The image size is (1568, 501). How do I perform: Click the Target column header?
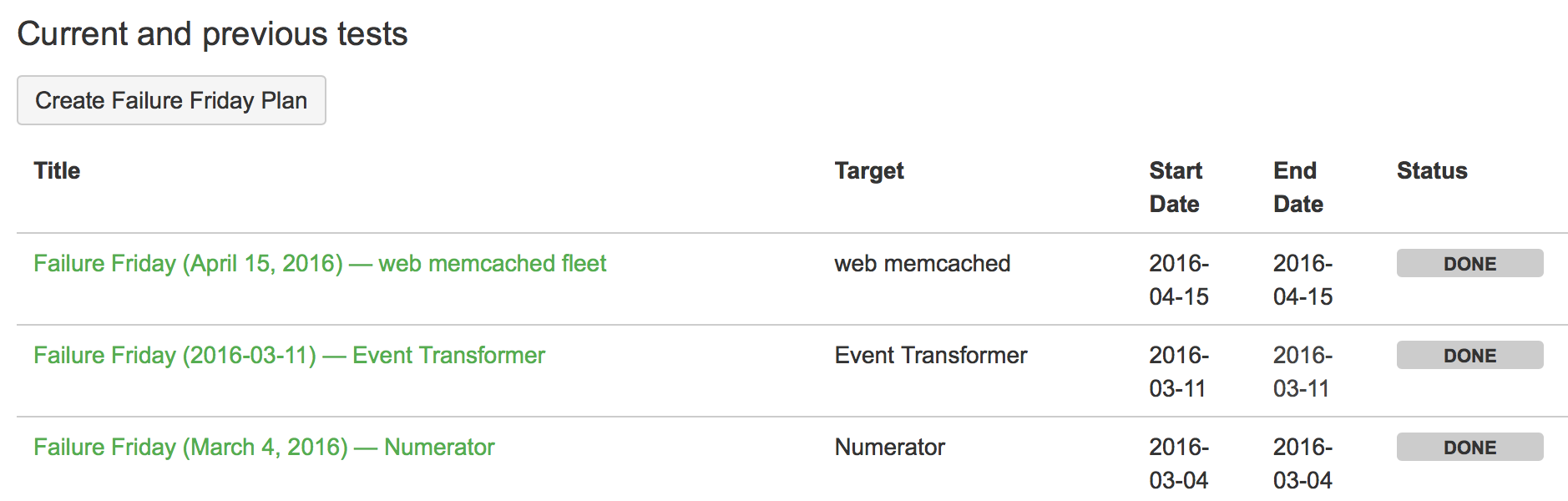tap(869, 170)
